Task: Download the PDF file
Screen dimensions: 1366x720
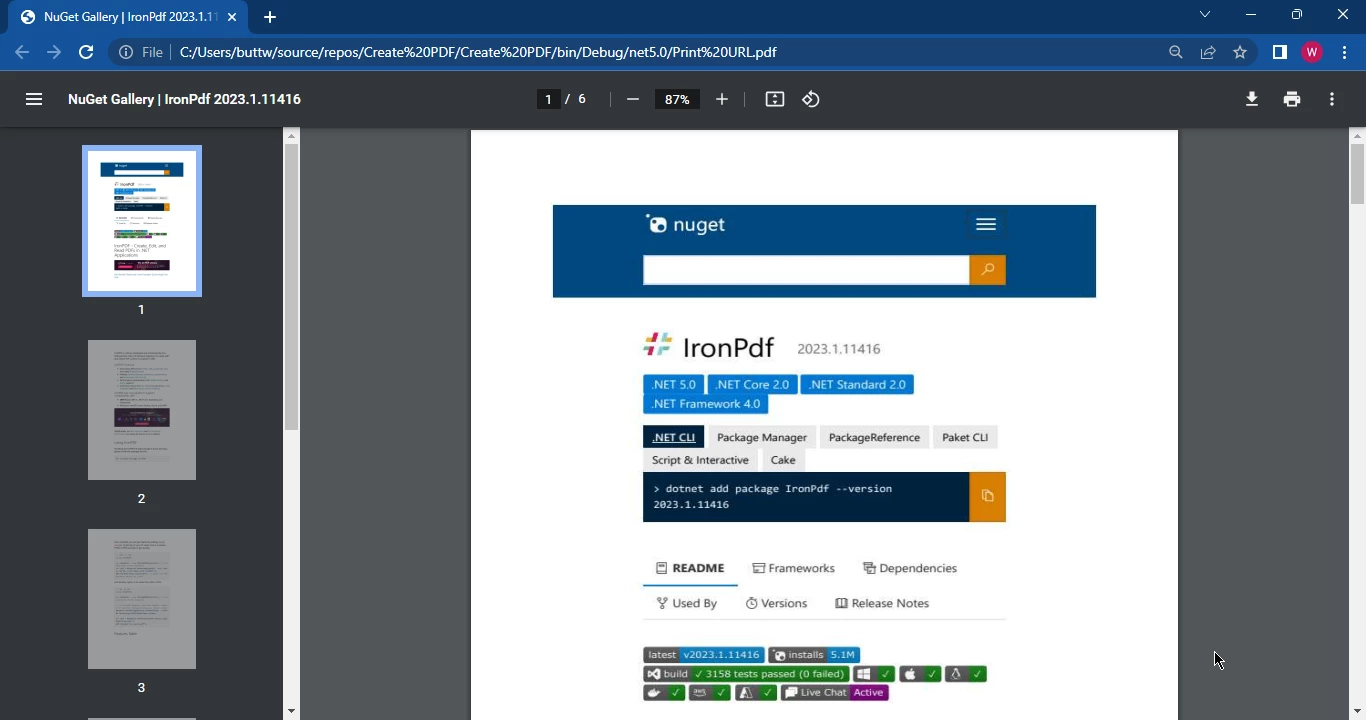Action: (1251, 99)
